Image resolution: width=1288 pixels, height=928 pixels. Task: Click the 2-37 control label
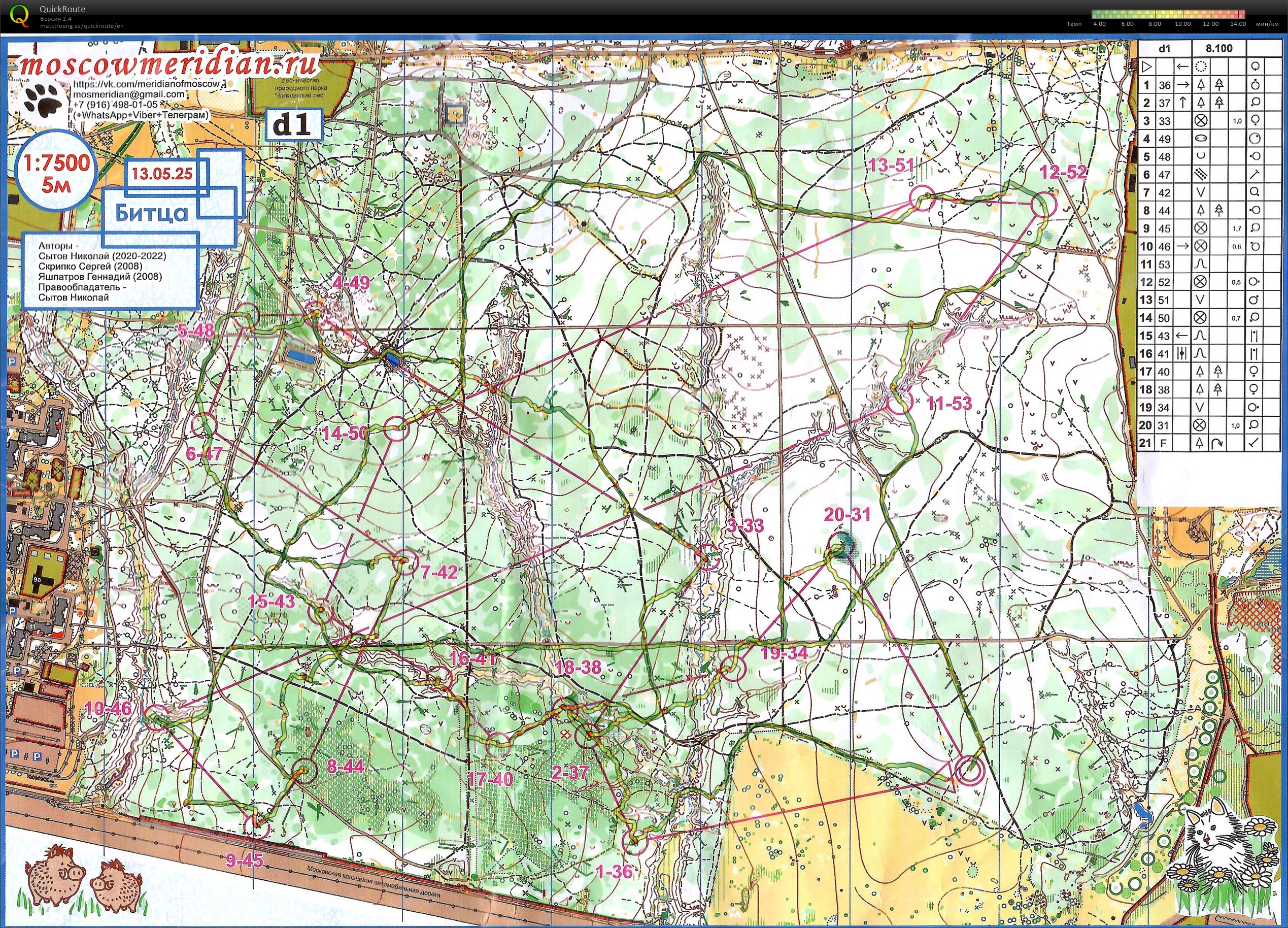click(570, 772)
